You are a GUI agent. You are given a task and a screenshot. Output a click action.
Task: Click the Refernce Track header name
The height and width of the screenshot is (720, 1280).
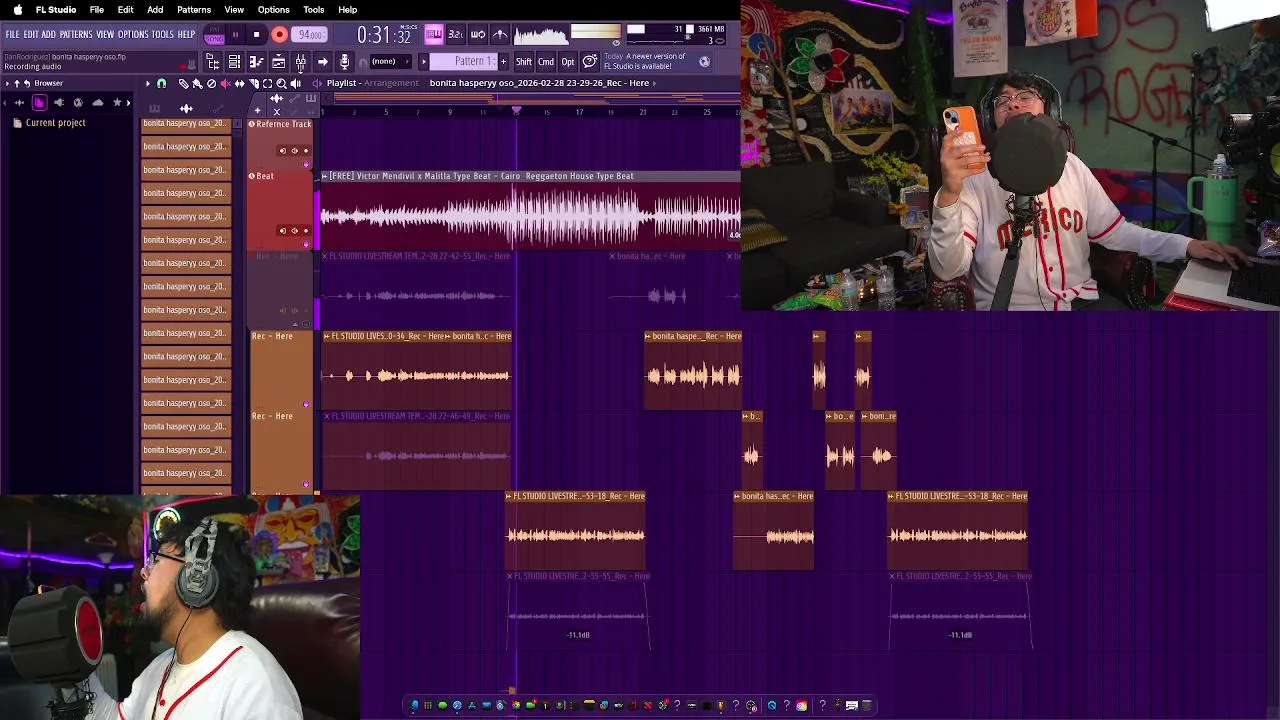pos(283,124)
